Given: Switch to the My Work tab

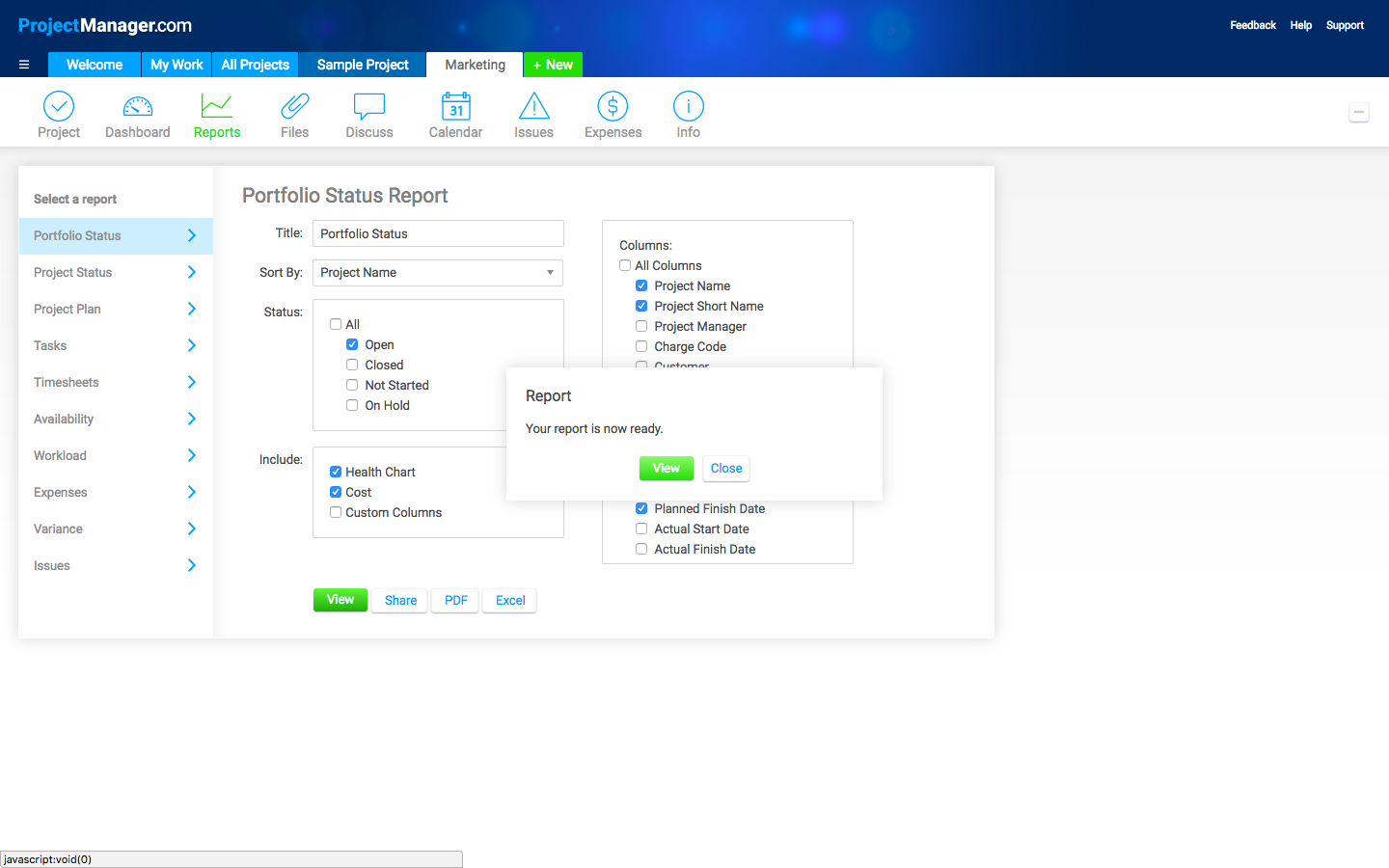Looking at the screenshot, I should [x=177, y=65].
